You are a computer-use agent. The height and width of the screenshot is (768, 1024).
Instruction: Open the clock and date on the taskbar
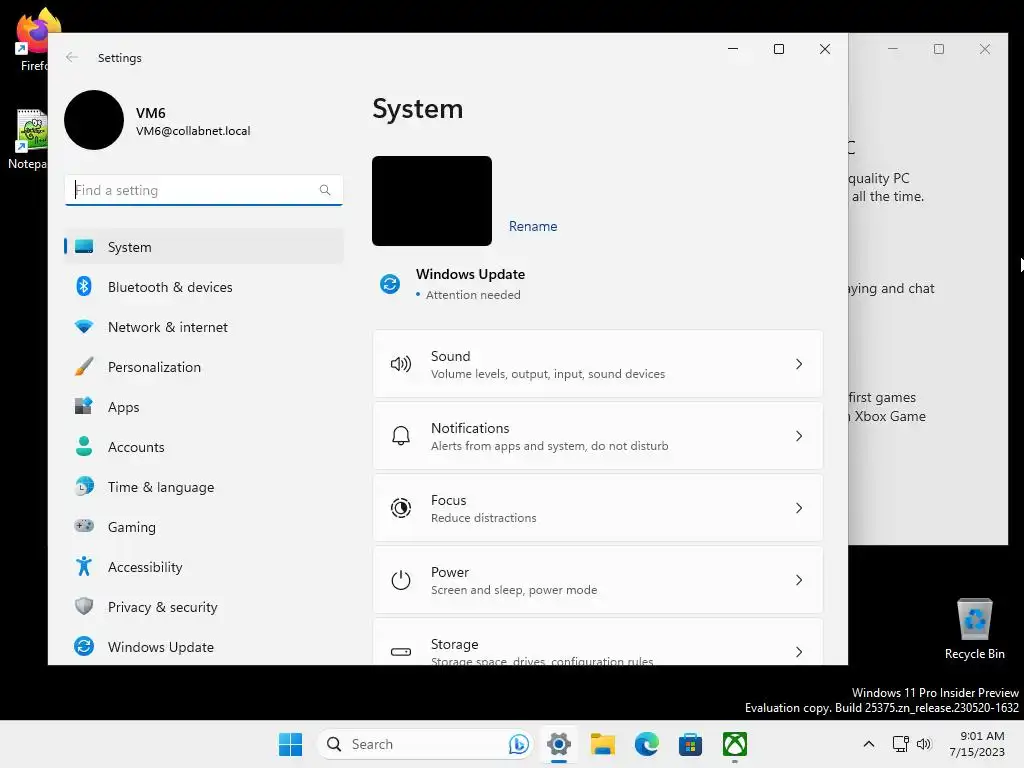click(977, 744)
